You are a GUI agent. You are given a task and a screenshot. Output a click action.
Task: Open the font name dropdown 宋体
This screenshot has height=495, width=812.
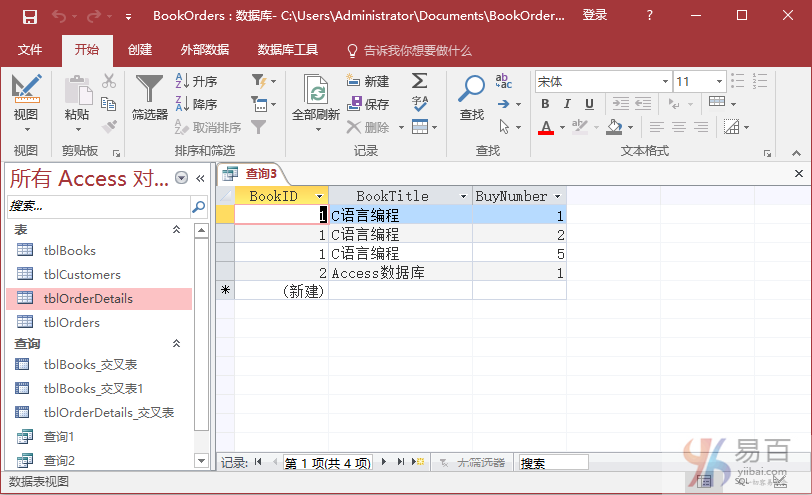665,82
